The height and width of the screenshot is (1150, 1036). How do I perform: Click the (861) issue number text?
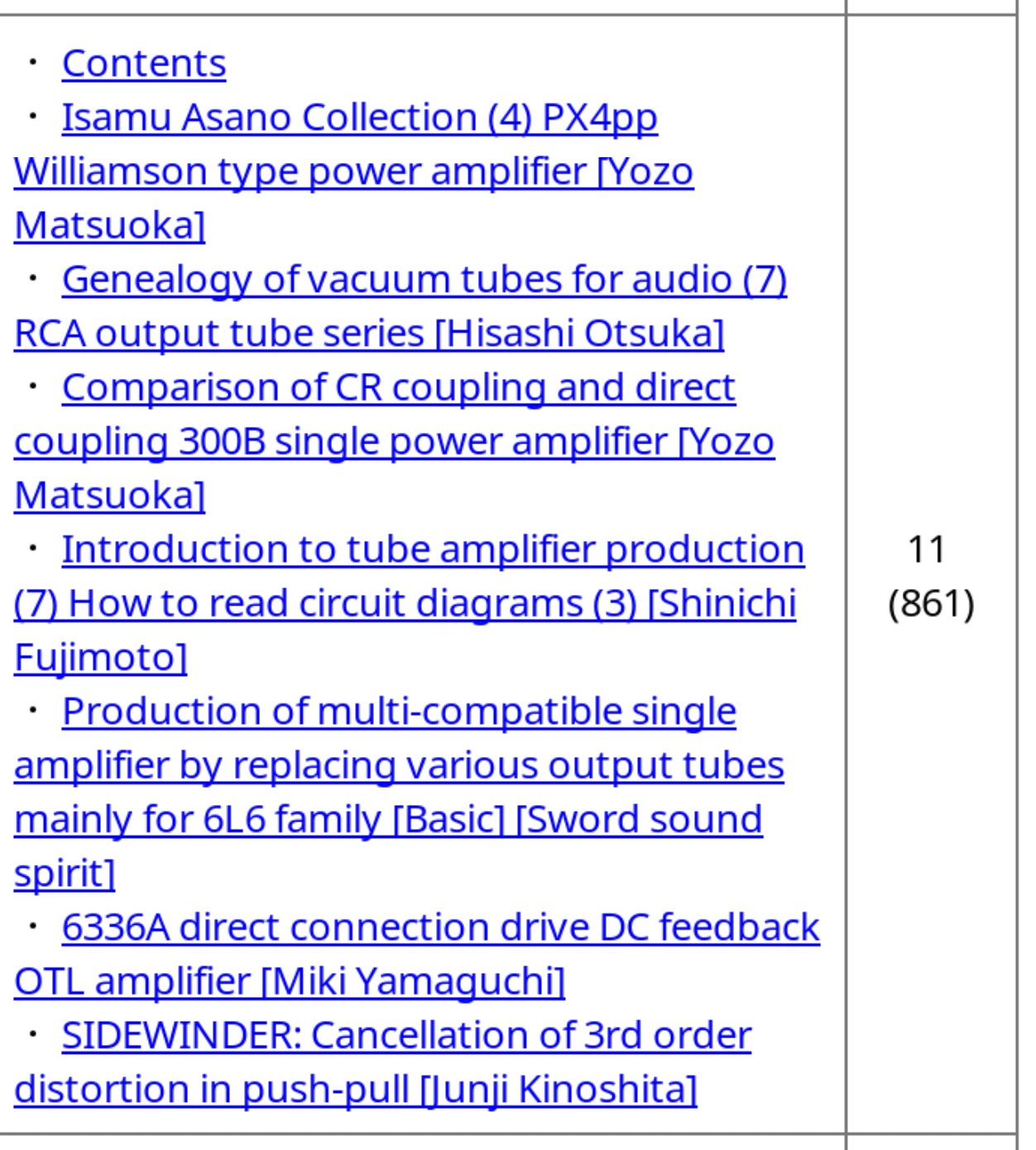931,603
